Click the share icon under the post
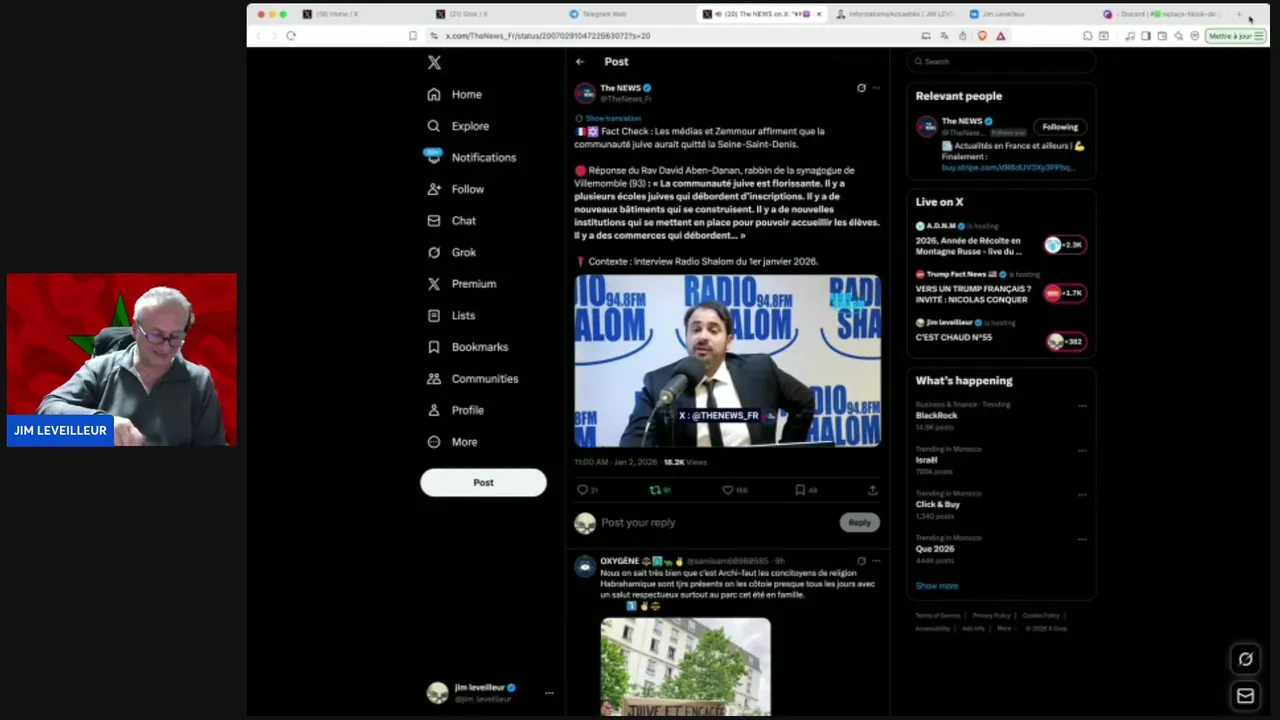1280x720 pixels. [x=873, y=490]
